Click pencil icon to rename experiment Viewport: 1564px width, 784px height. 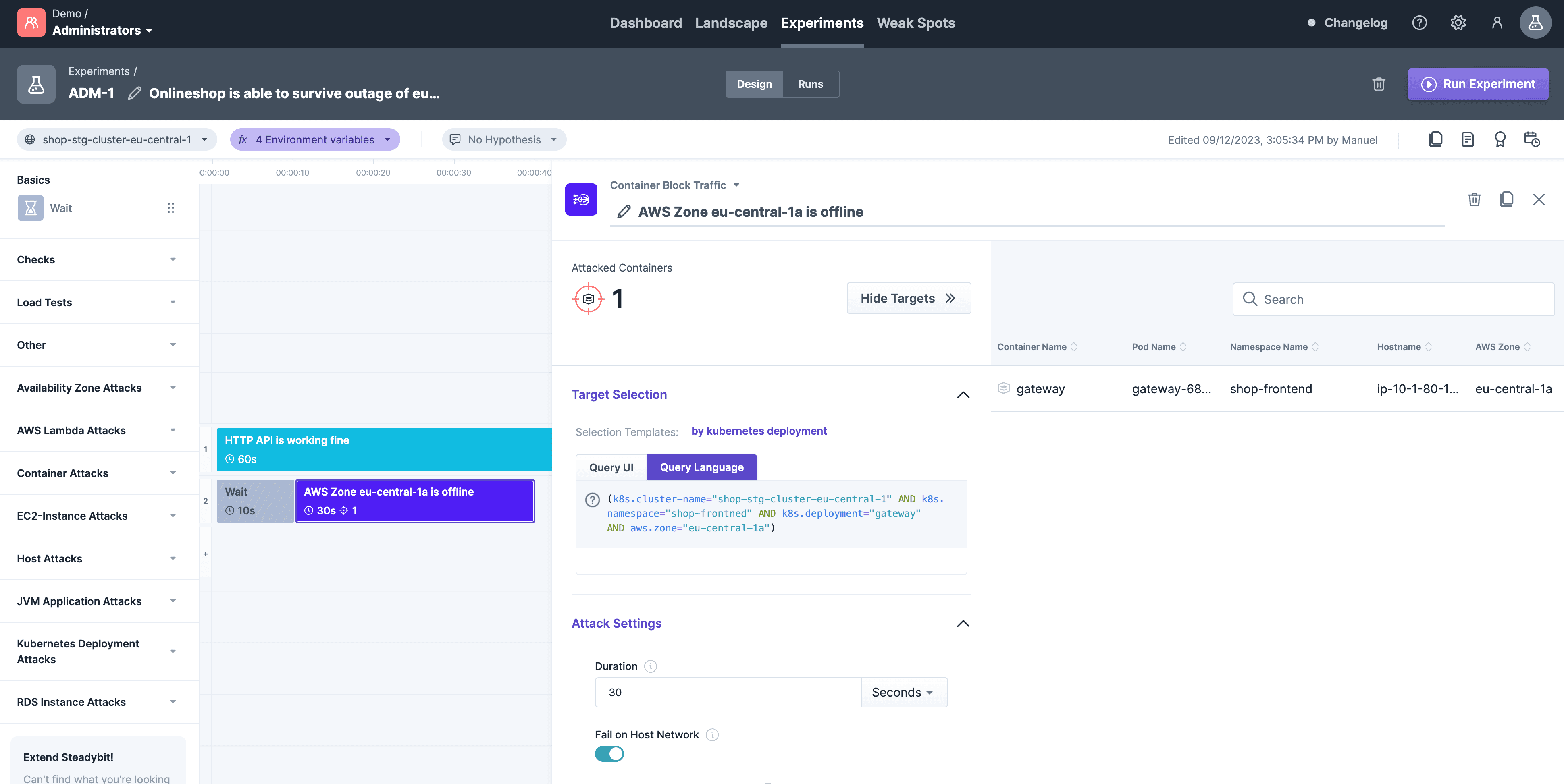tap(135, 93)
